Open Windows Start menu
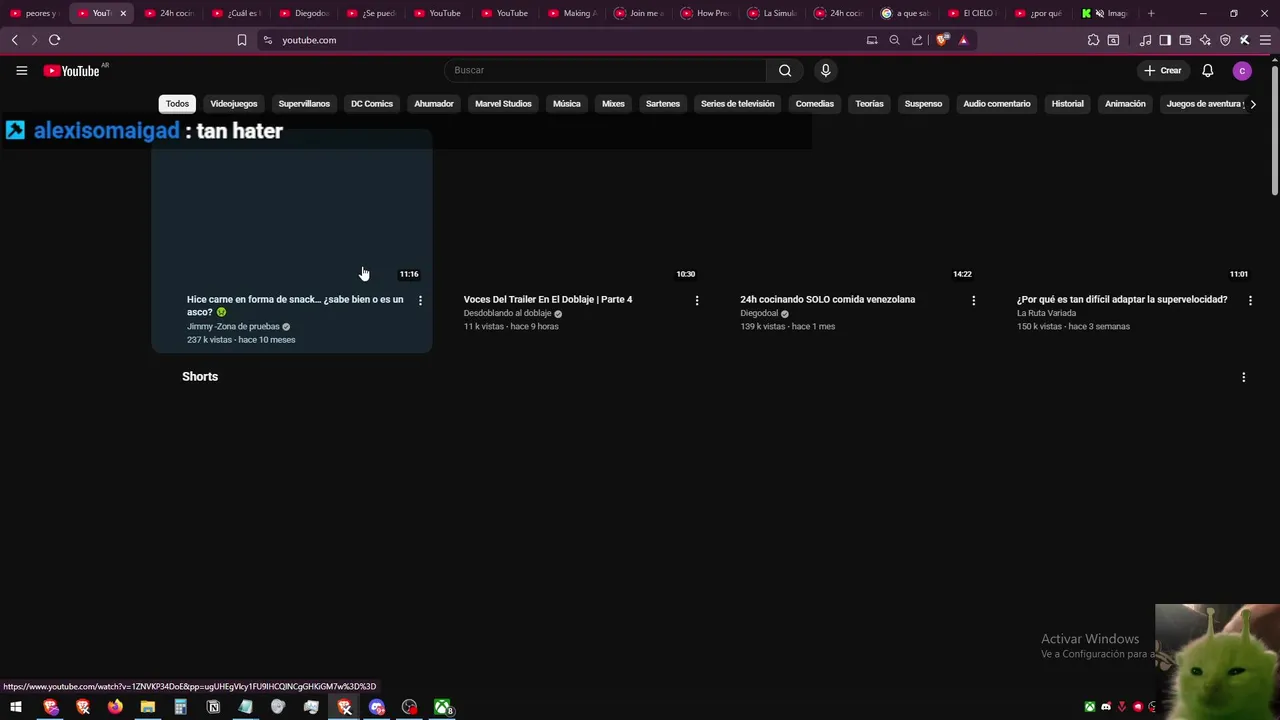The width and height of the screenshot is (1280, 720). (x=16, y=707)
